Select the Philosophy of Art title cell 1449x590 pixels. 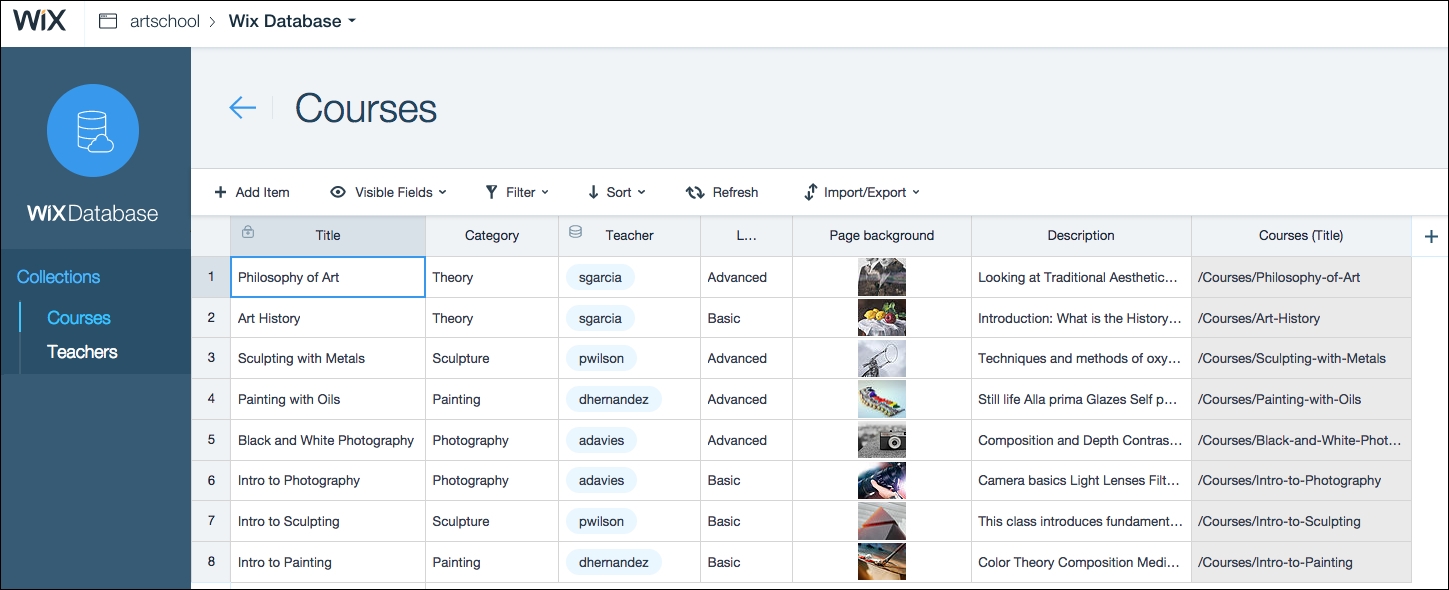[x=327, y=277]
